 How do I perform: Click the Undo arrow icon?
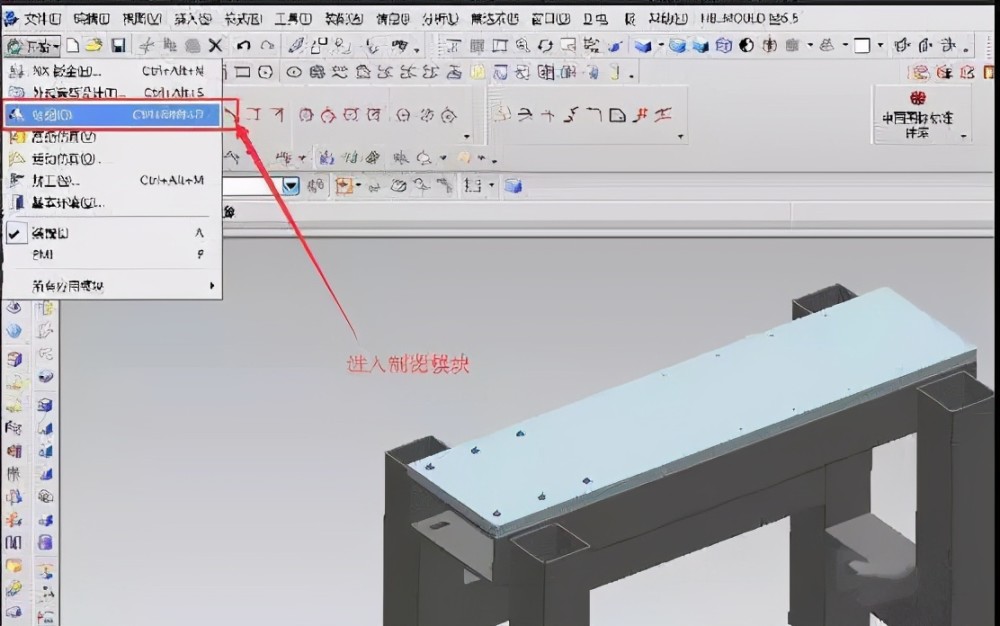coord(243,45)
